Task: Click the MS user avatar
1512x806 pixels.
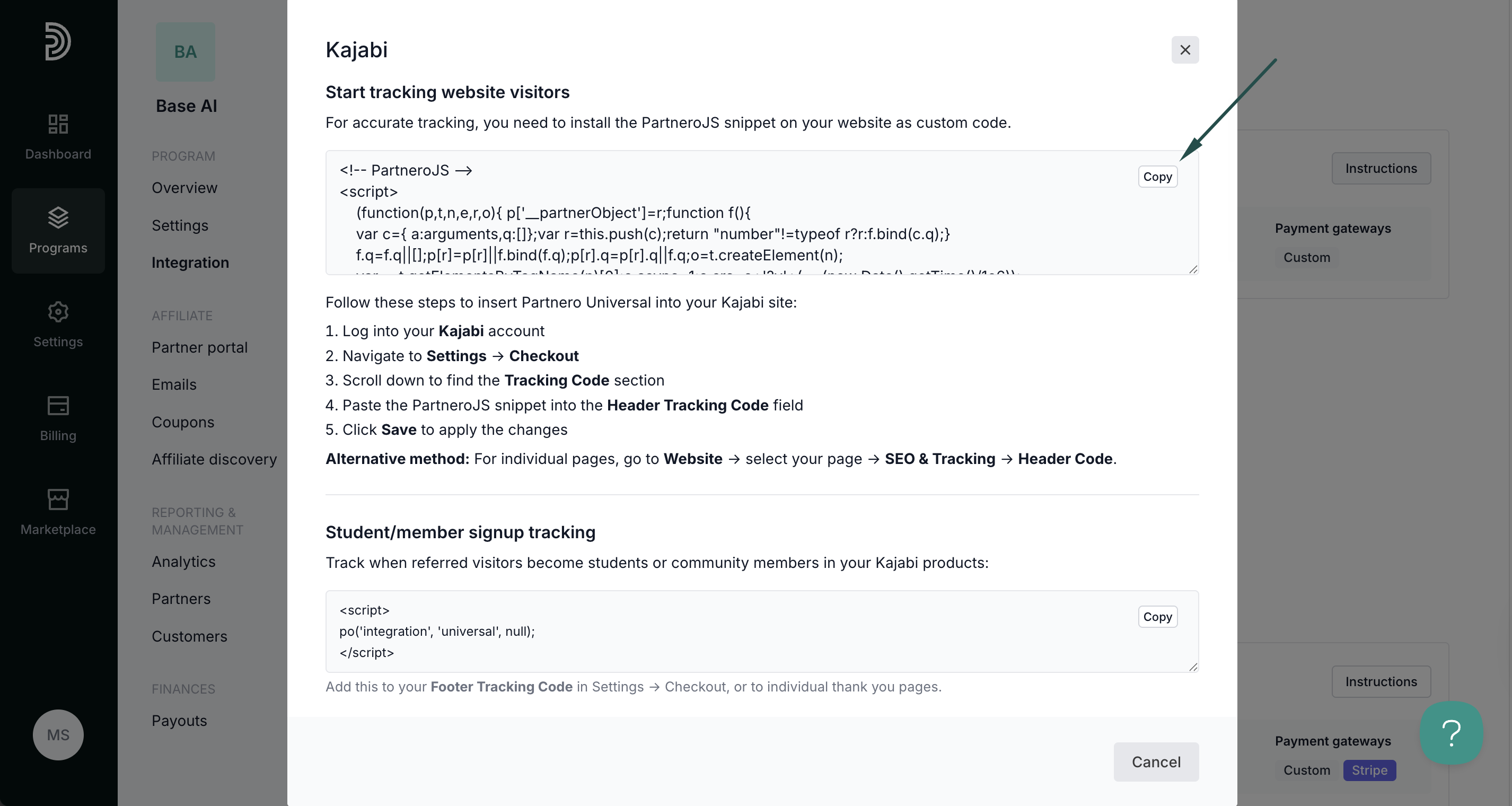Action: 58,735
